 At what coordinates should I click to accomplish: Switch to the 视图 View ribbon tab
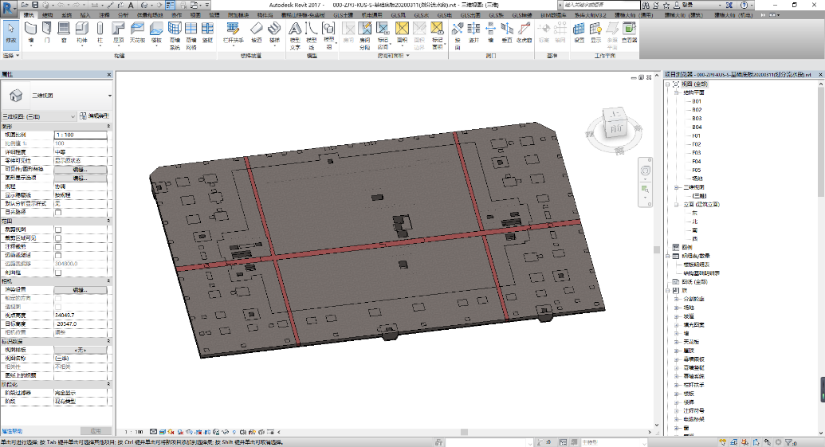tap(196, 15)
